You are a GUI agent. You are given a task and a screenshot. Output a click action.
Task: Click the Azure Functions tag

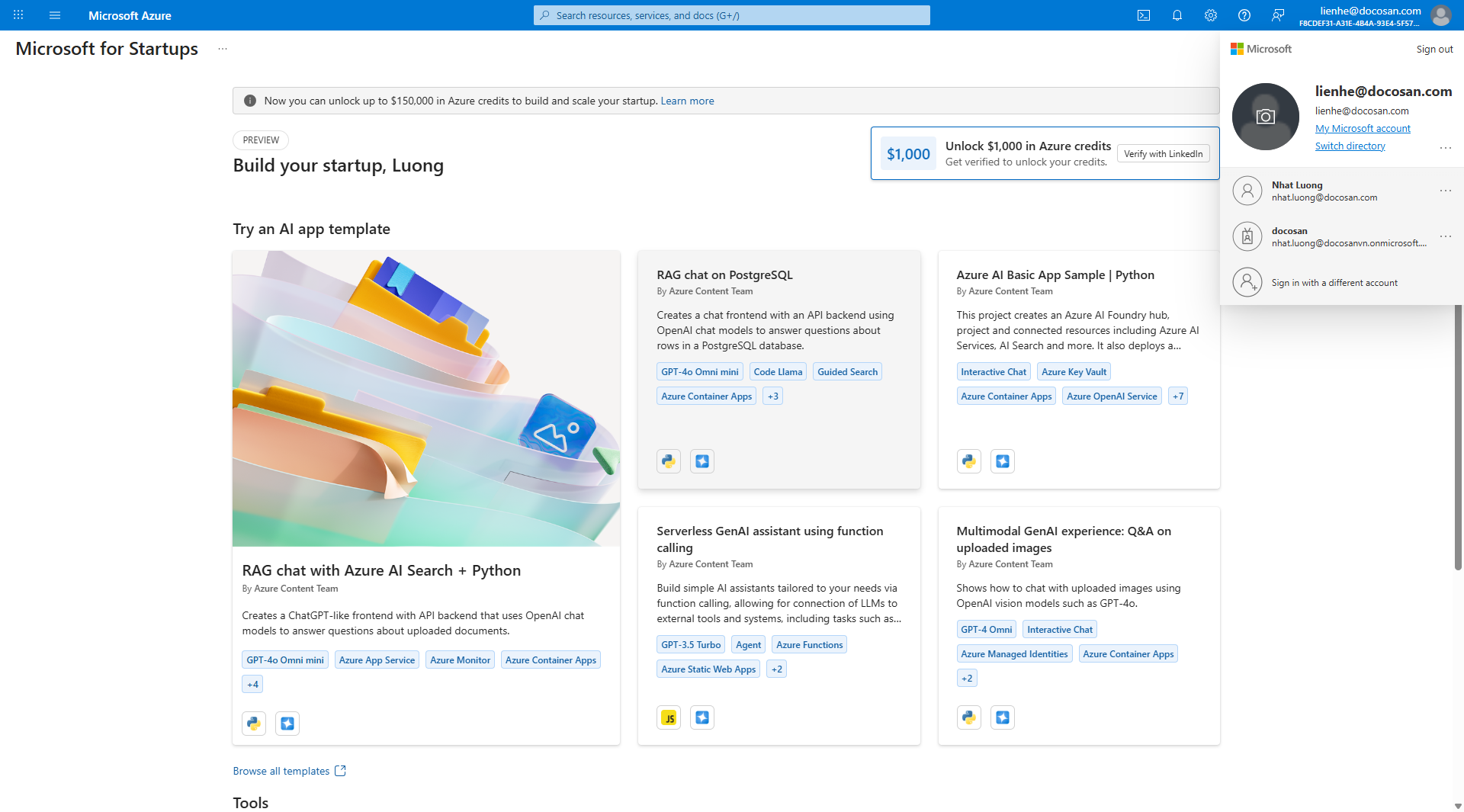[x=809, y=645]
